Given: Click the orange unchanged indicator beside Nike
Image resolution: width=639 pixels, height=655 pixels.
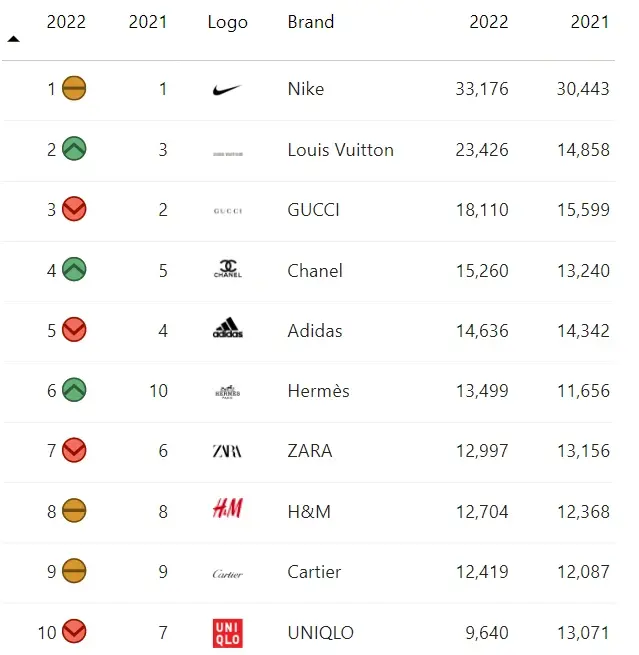Looking at the screenshot, I should (74, 88).
